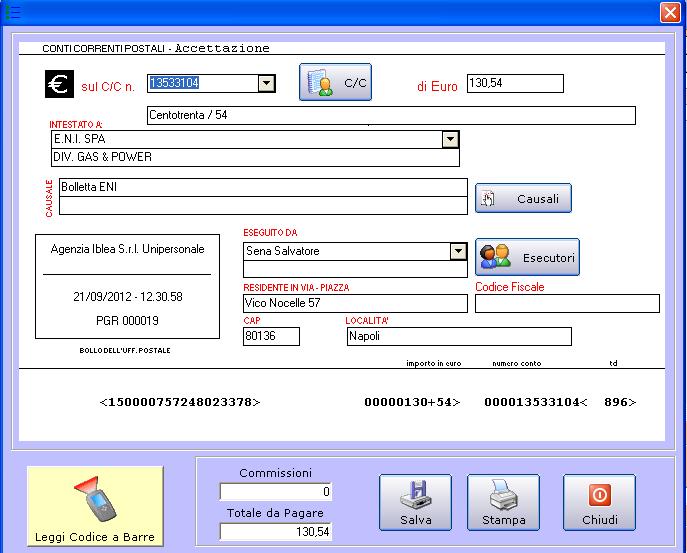Save the payment with Salva

tap(415, 503)
